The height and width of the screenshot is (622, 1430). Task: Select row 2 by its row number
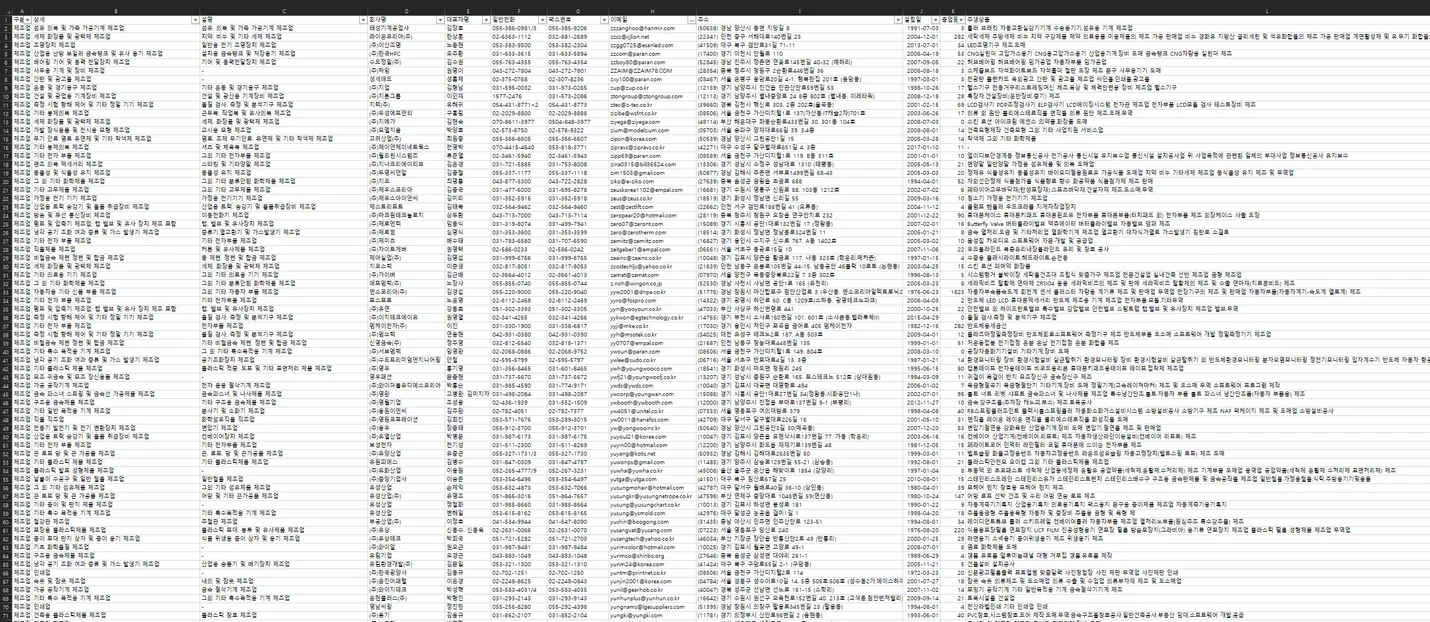[x=4, y=27]
